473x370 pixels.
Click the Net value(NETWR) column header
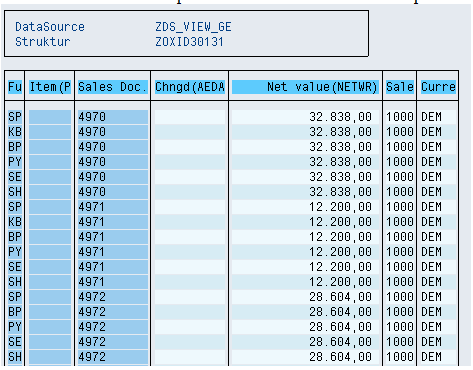coord(305,87)
